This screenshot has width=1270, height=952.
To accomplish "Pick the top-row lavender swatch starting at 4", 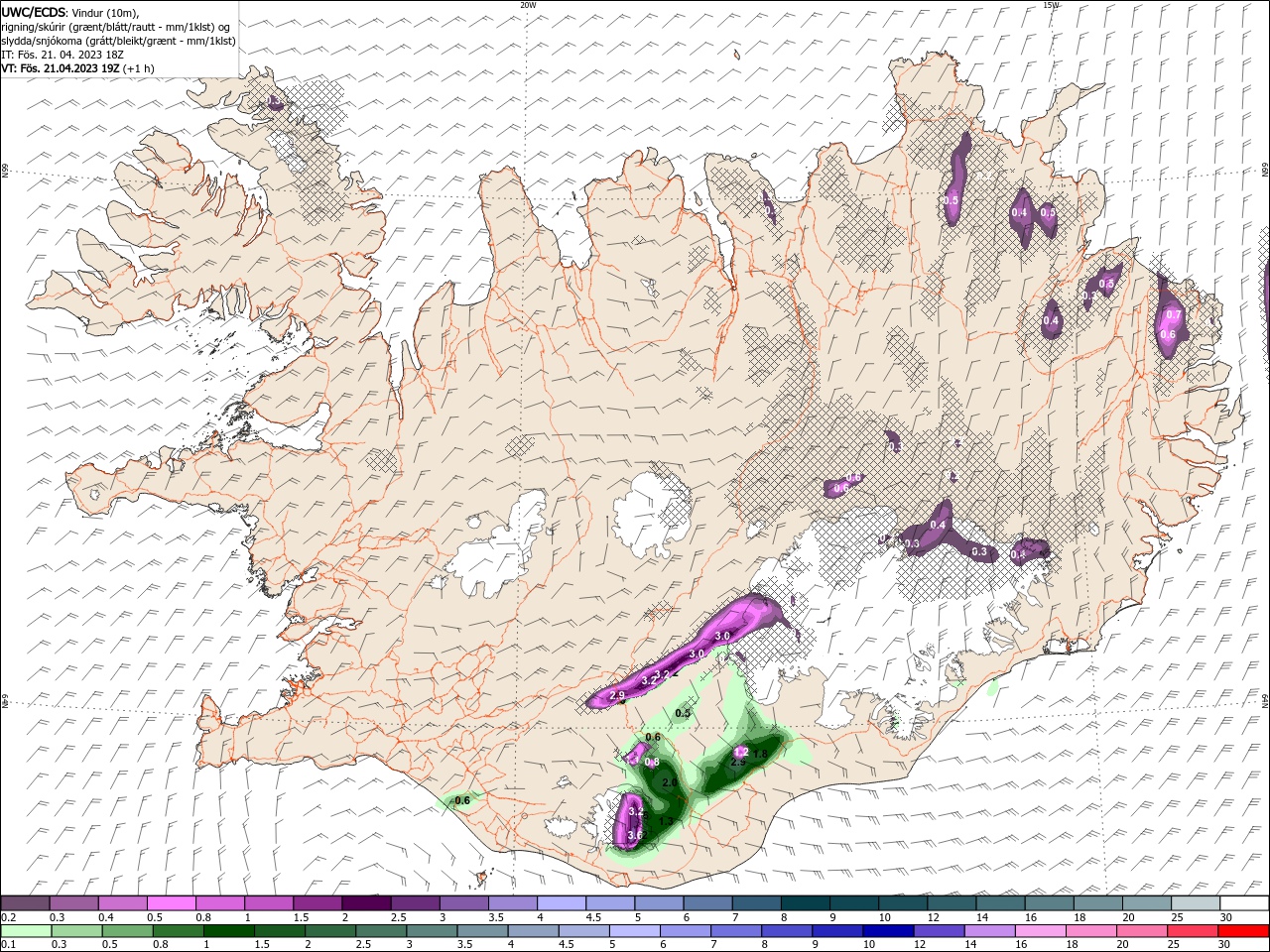I will click(x=561, y=903).
